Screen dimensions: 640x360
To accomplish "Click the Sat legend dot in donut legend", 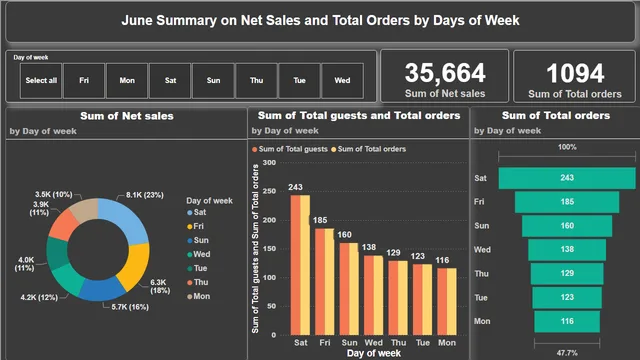I will (x=189, y=213).
